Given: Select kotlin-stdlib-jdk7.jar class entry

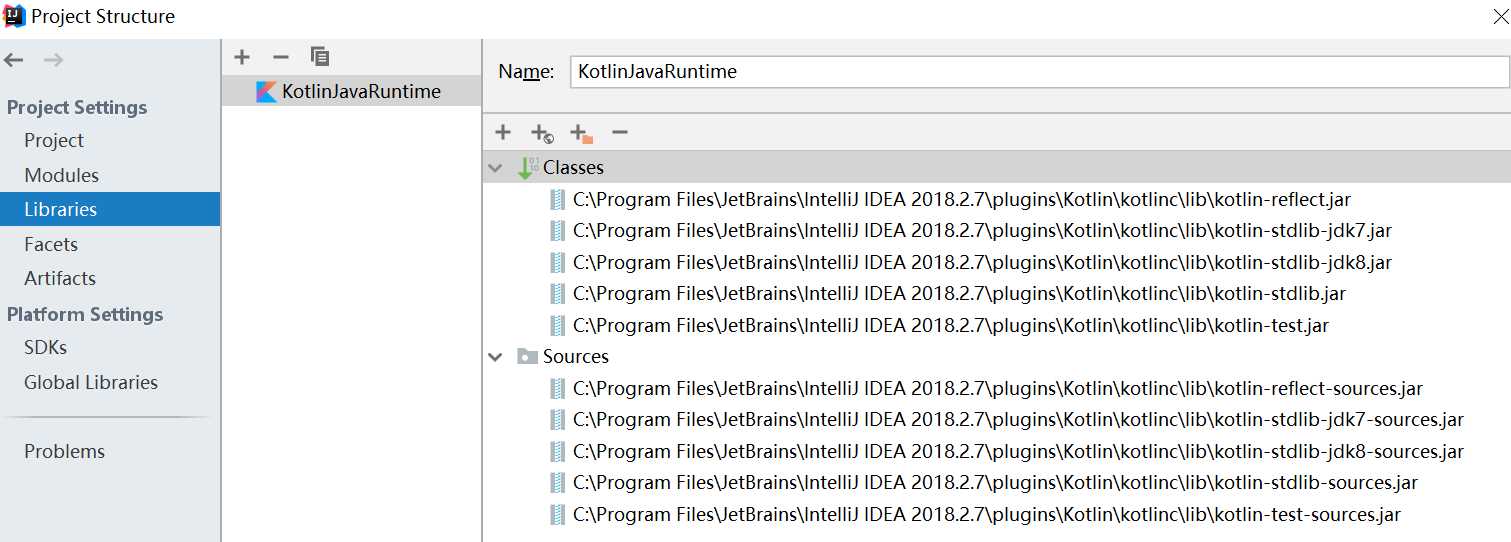Looking at the screenshot, I should [982, 231].
